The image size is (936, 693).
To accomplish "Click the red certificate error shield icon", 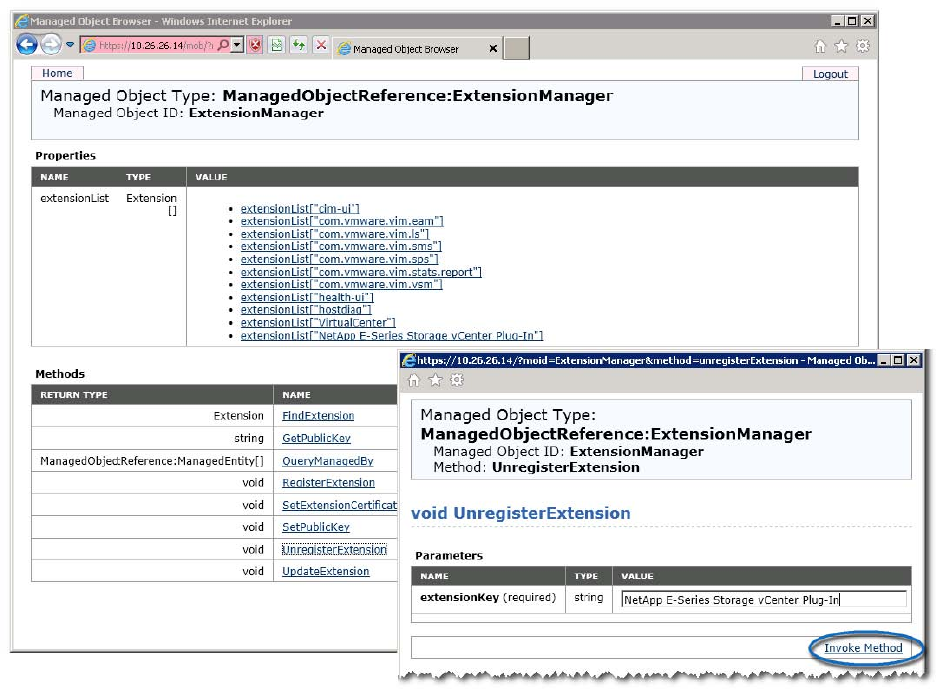I will point(255,45).
